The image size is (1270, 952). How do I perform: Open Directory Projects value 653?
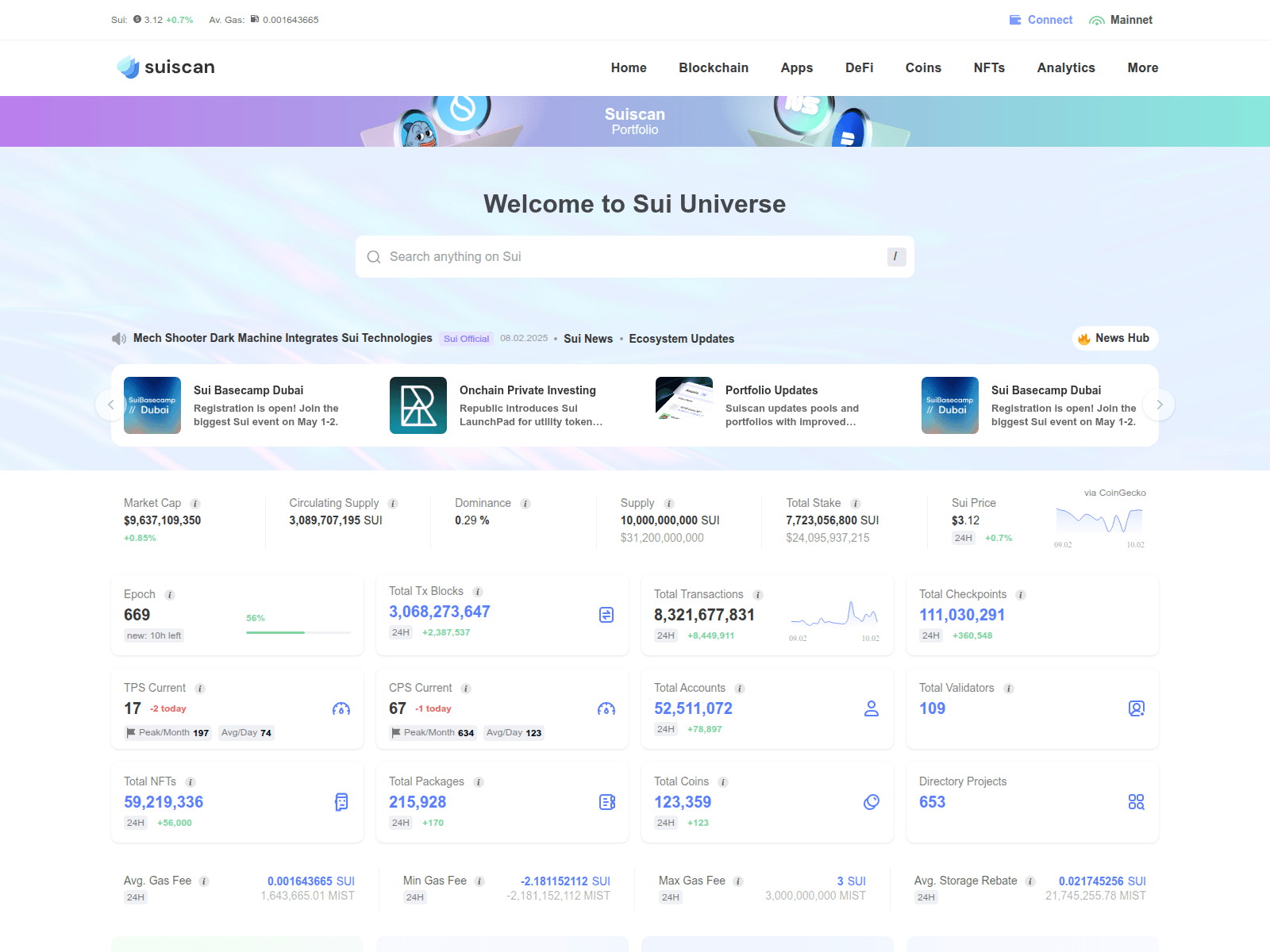click(x=933, y=802)
